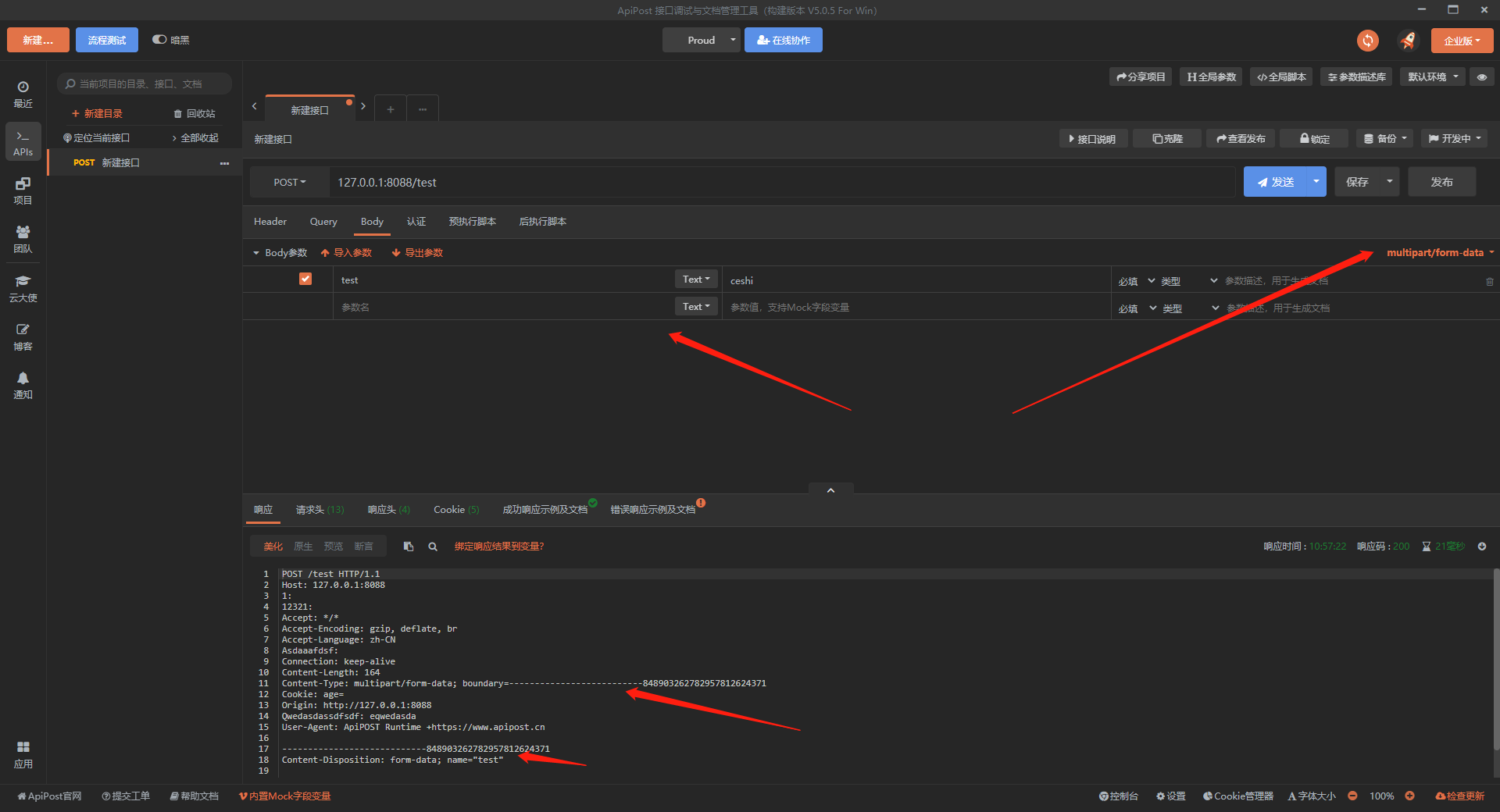Viewport: 1500px width, 812px height.
Task: Switch to the 预执行脚本 tab
Action: [473, 222]
